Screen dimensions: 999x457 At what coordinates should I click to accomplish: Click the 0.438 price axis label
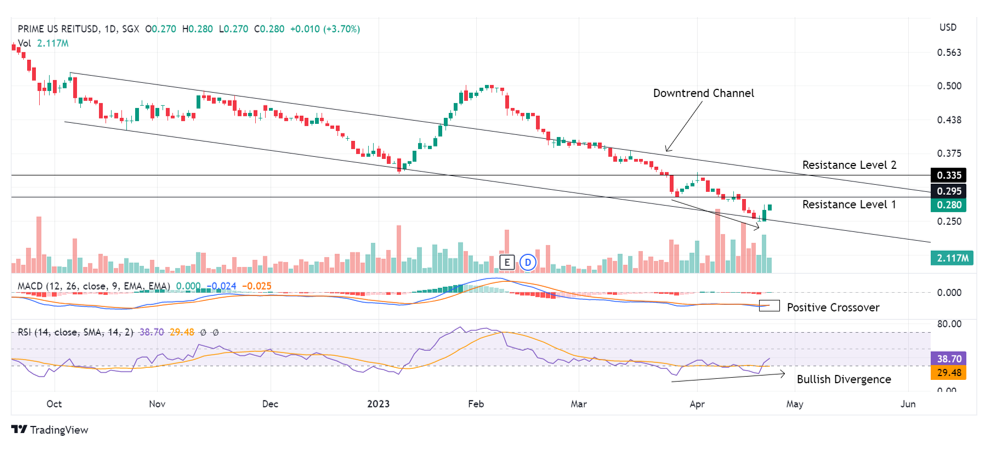[950, 120]
